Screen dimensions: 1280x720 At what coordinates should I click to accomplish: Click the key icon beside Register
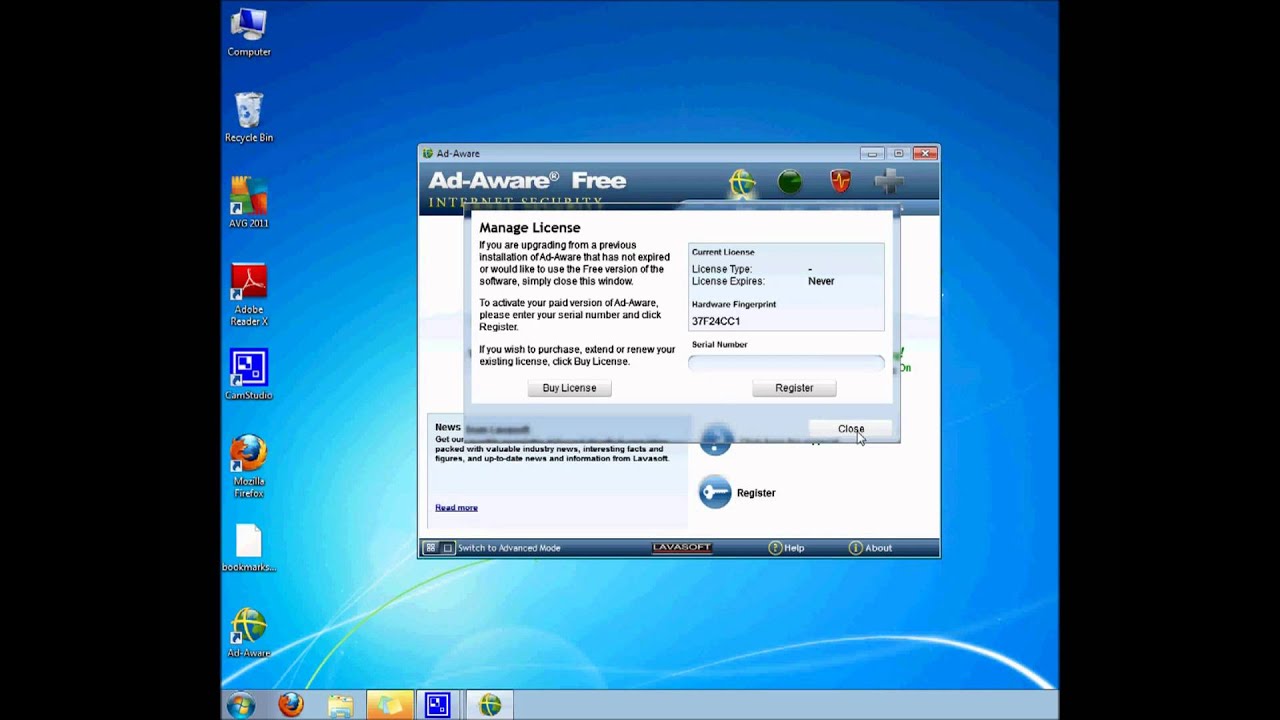(715, 492)
